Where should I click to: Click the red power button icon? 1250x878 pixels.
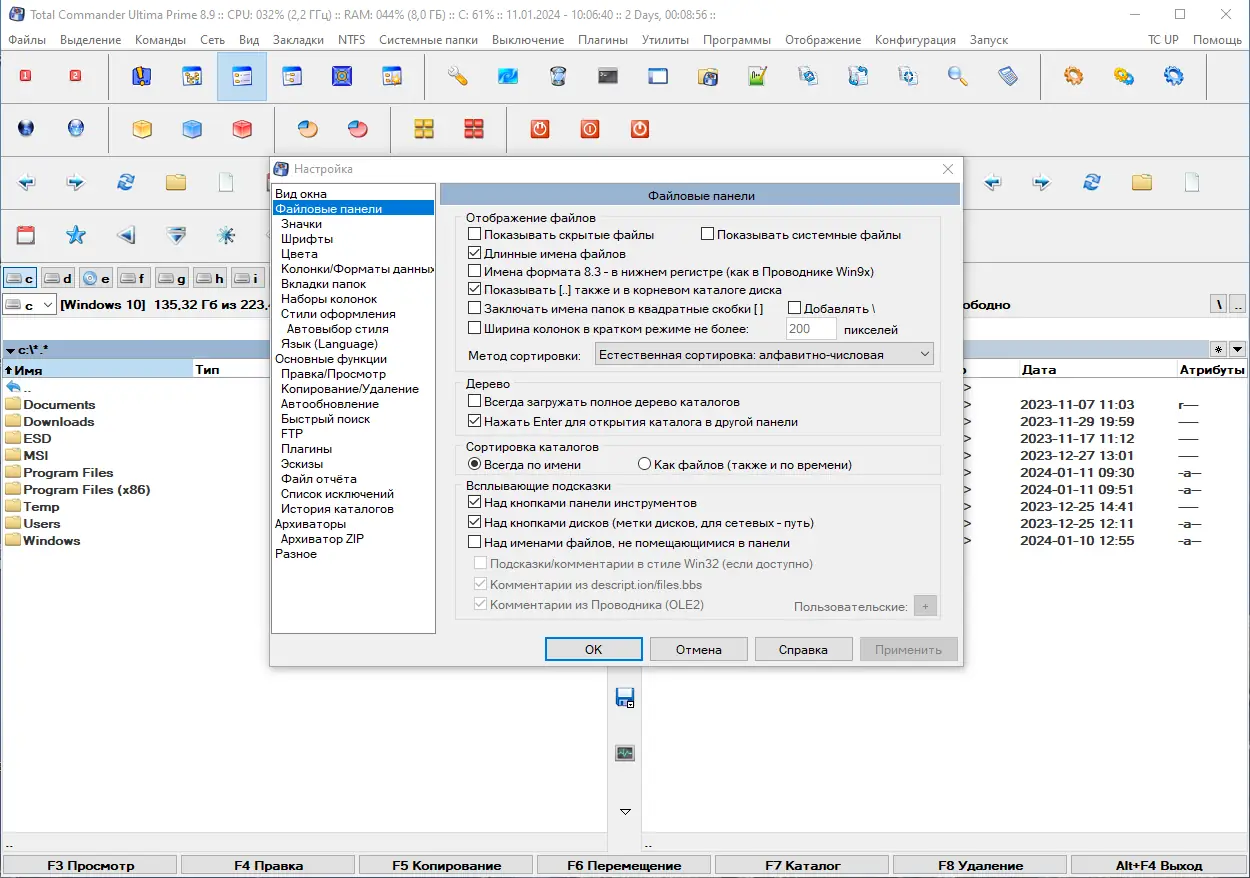(540, 129)
